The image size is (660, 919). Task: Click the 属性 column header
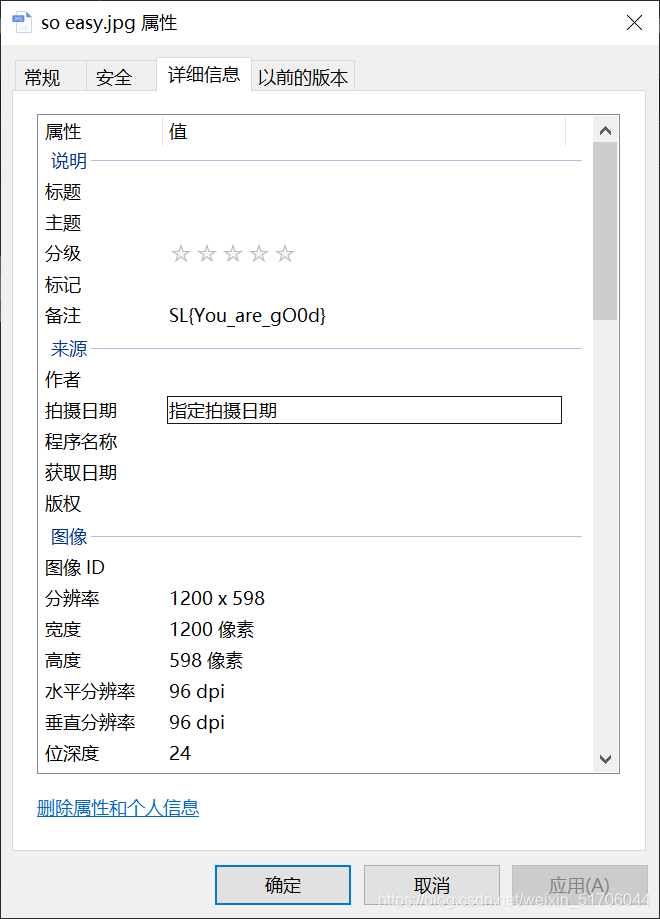point(100,131)
